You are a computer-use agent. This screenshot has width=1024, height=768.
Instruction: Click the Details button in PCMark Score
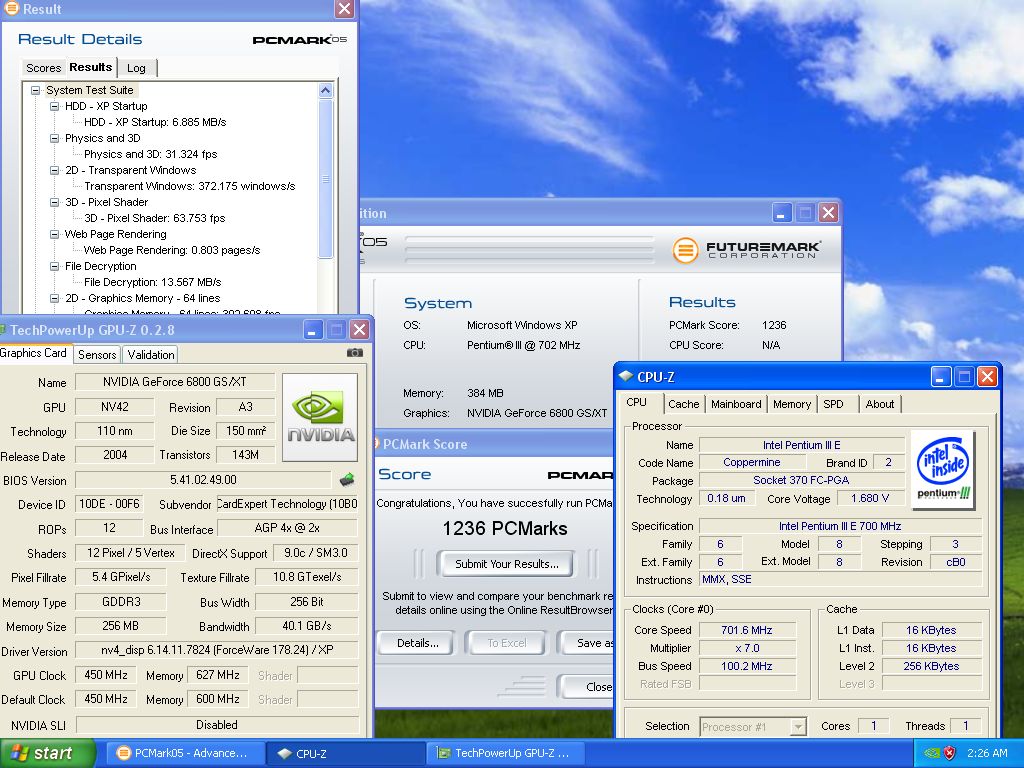[x=418, y=643]
